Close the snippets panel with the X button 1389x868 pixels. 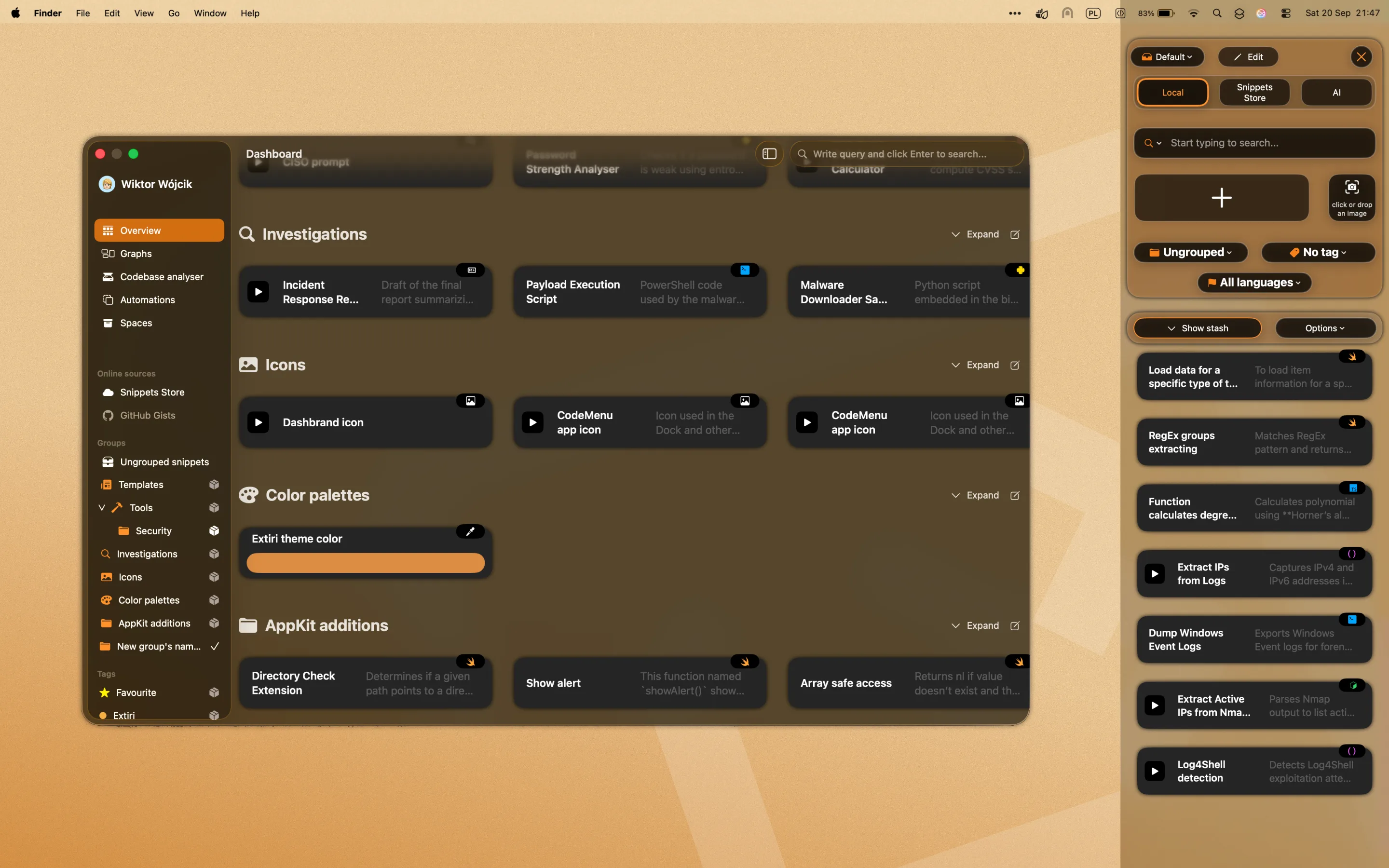(1361, 57)
